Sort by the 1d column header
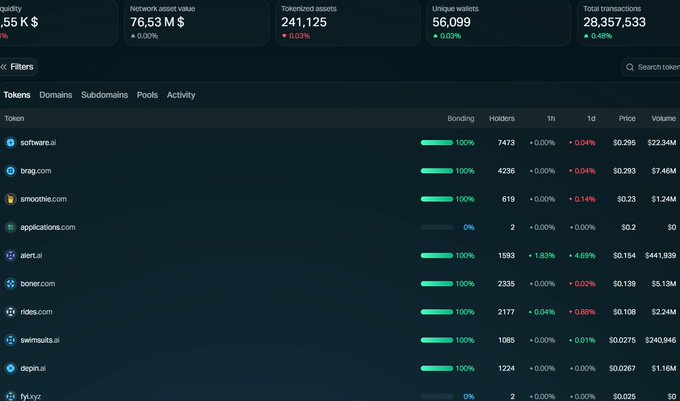The width and height of the screenshot is (680, 401). 591,118
